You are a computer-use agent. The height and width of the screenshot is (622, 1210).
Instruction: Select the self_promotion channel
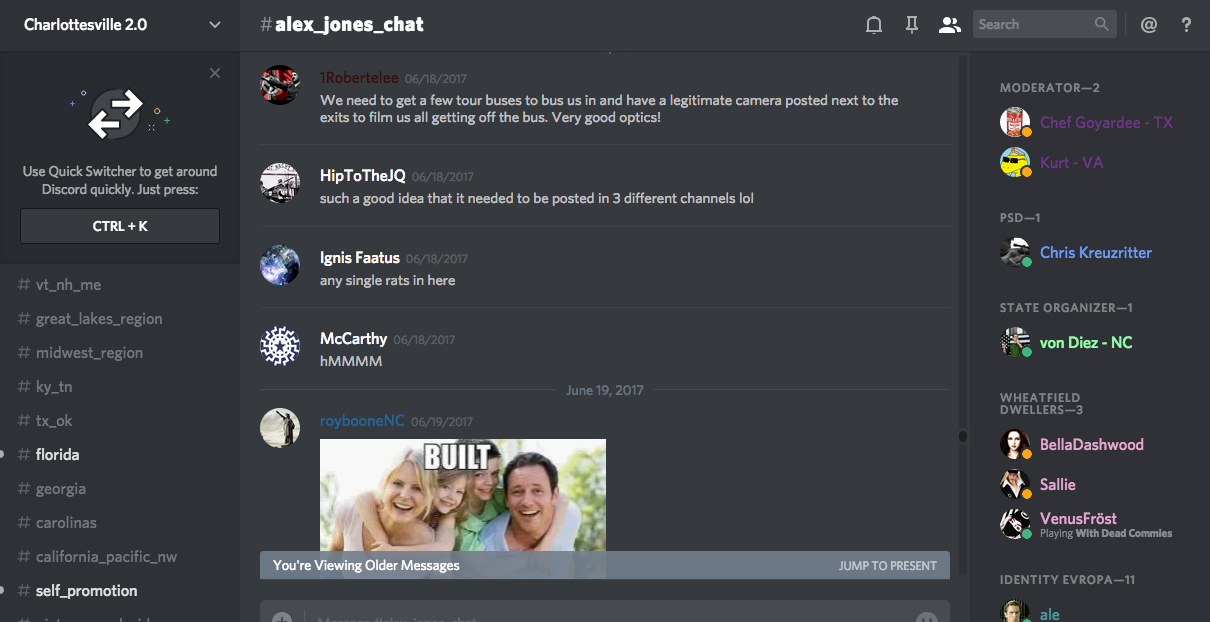pyautogui.click(x=86, y=591)
